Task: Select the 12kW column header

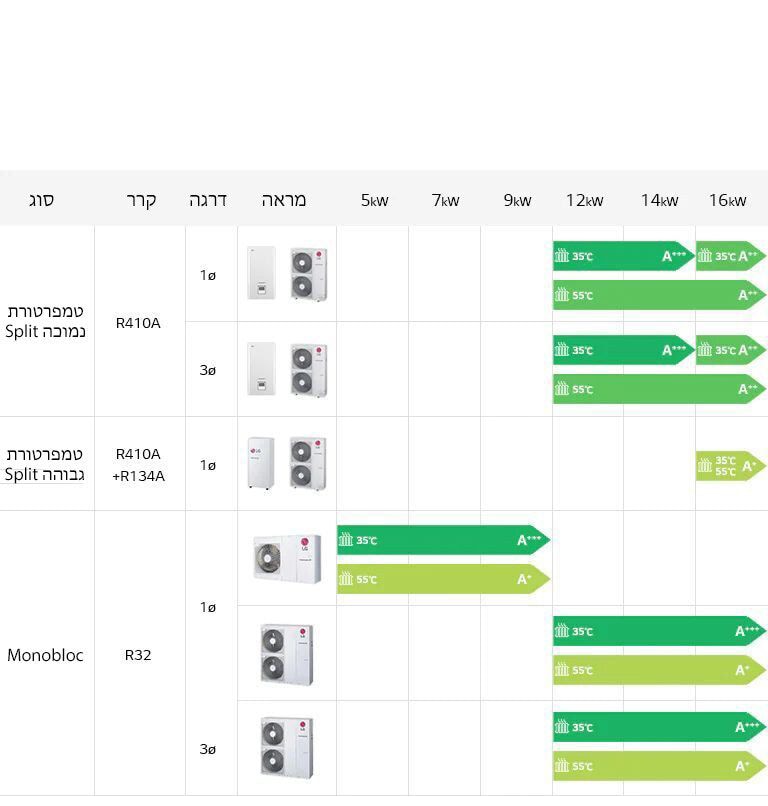Action: coord(585,200)
